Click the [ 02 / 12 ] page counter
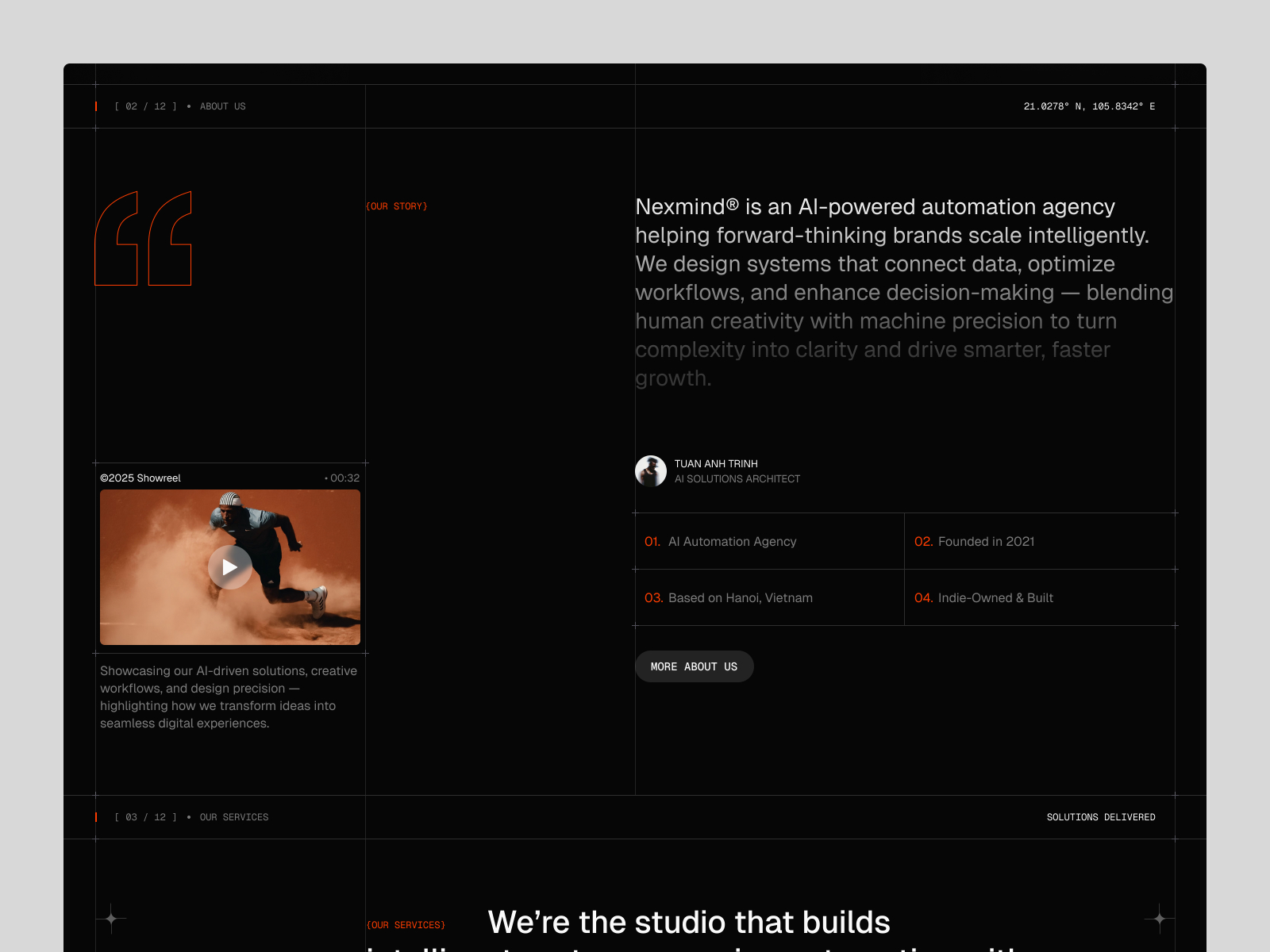The height and width of the screenshot is (952, 1270). tap(146, 106)
